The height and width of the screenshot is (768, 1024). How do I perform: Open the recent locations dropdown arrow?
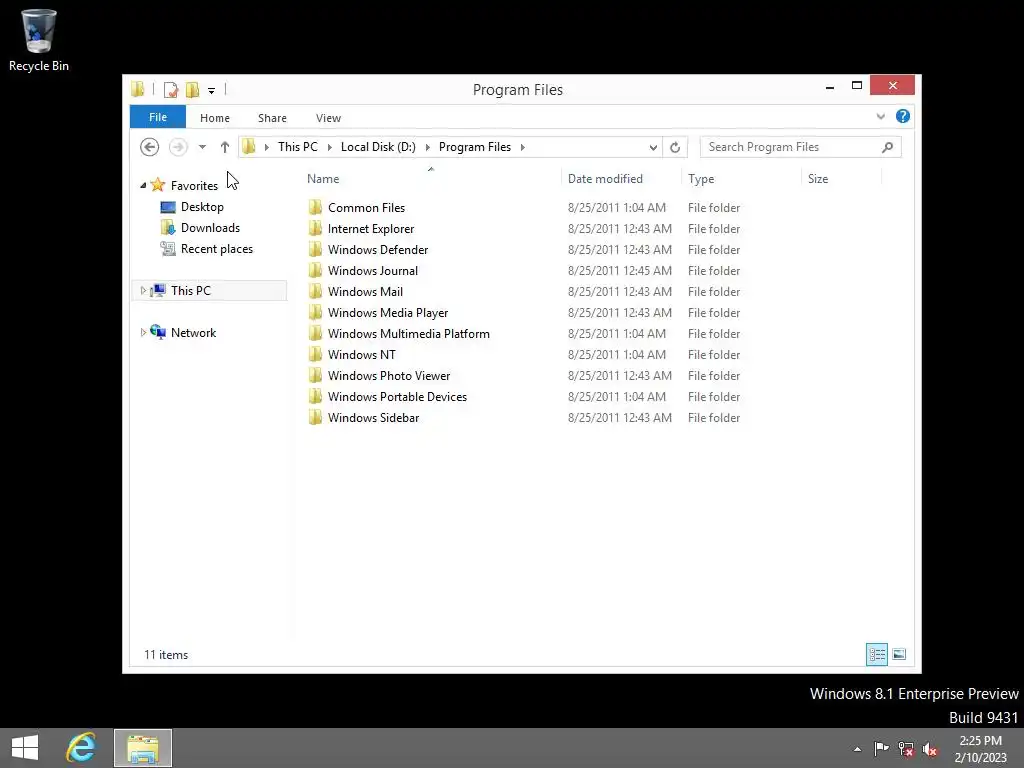(202, 147)
